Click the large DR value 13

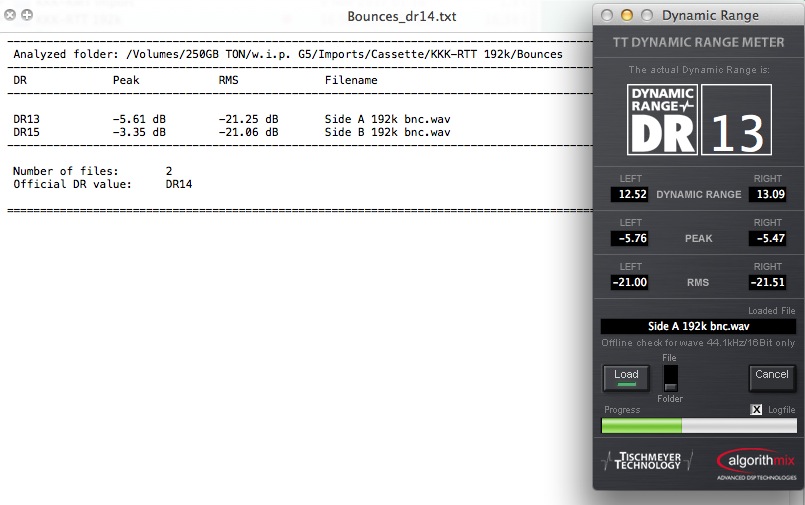(x=737, y=120)
